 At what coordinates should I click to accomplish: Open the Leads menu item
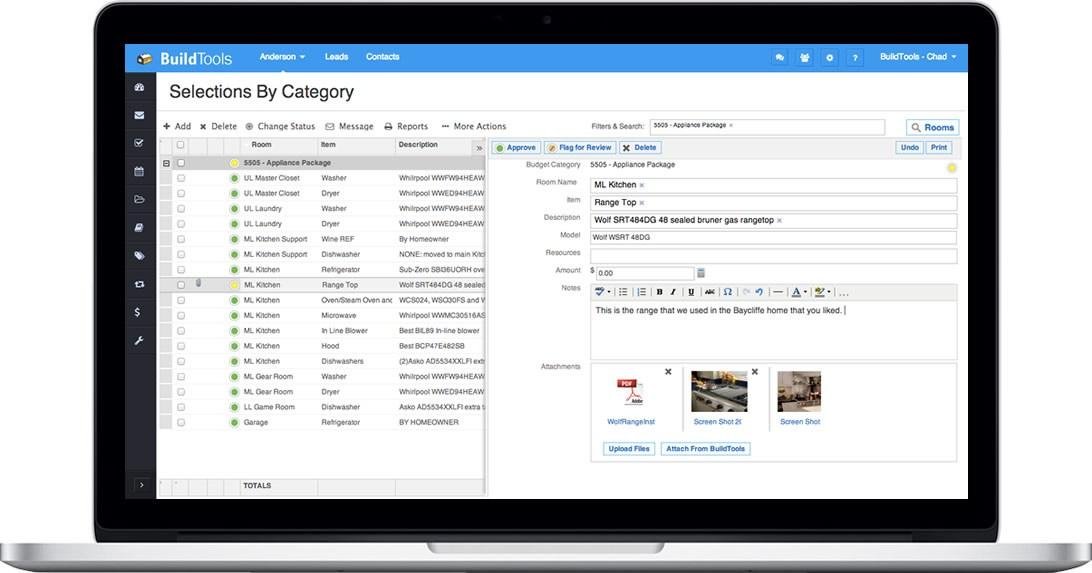click(x=336, y=57)
